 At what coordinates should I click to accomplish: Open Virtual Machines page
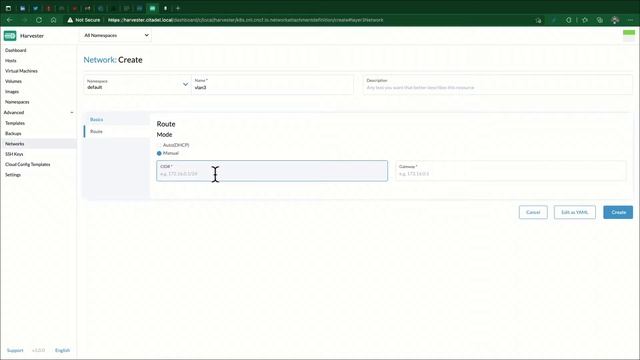(21, 71)
